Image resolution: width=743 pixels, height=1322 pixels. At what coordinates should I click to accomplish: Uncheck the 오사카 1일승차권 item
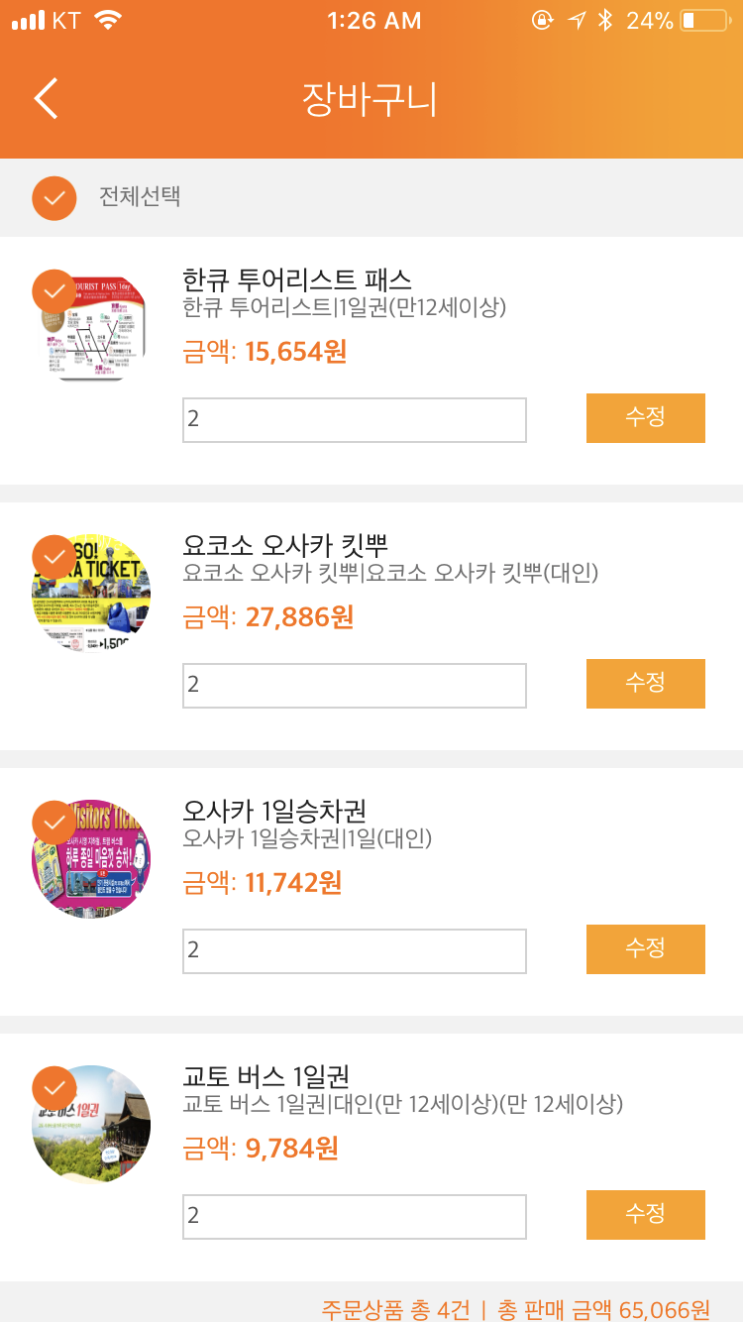tap(54, 822)
